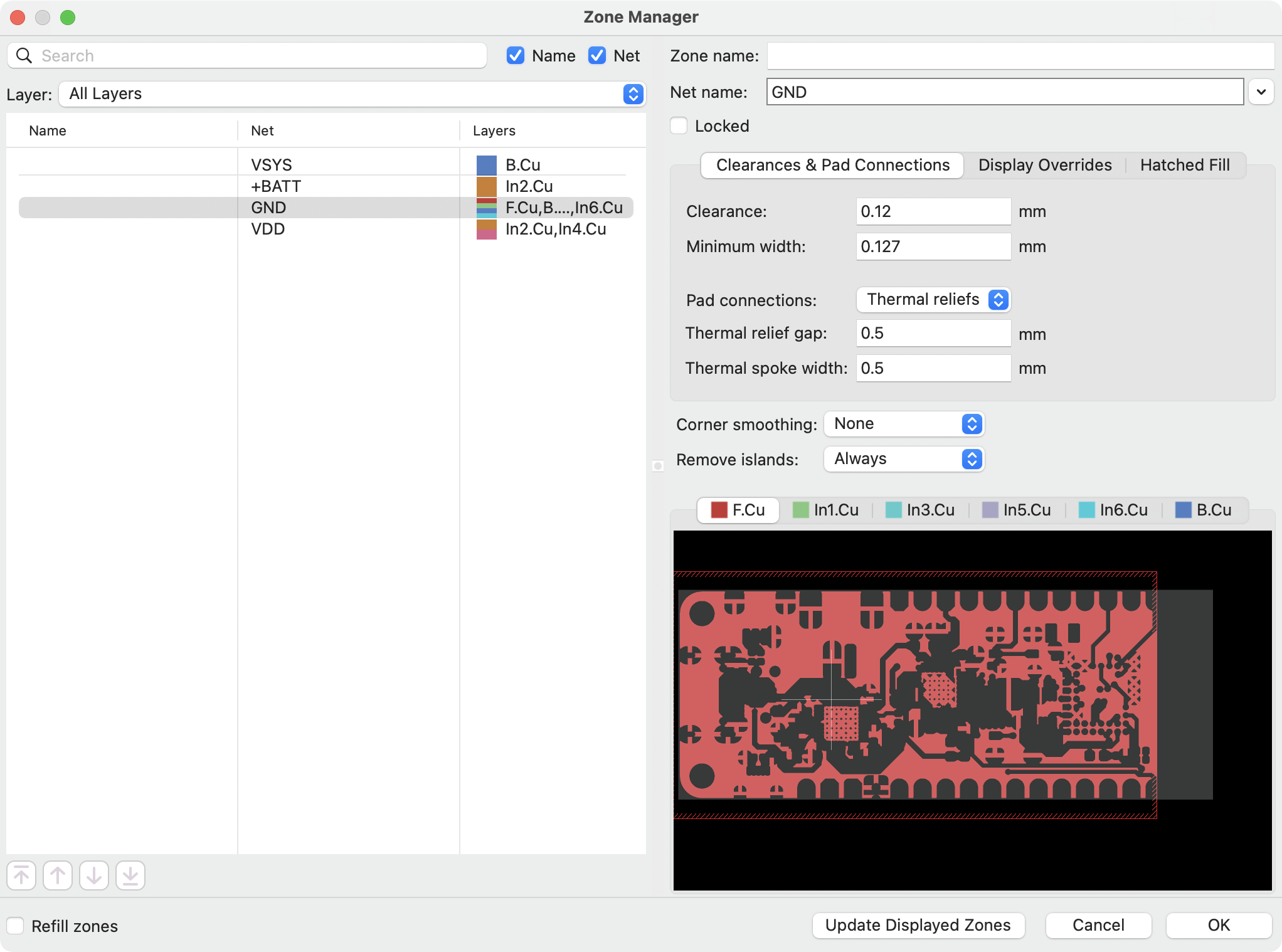Enable the Locked checkbox
Image resolution: width=1282 pixels, height=952 pixels.
tap(679, 126)
